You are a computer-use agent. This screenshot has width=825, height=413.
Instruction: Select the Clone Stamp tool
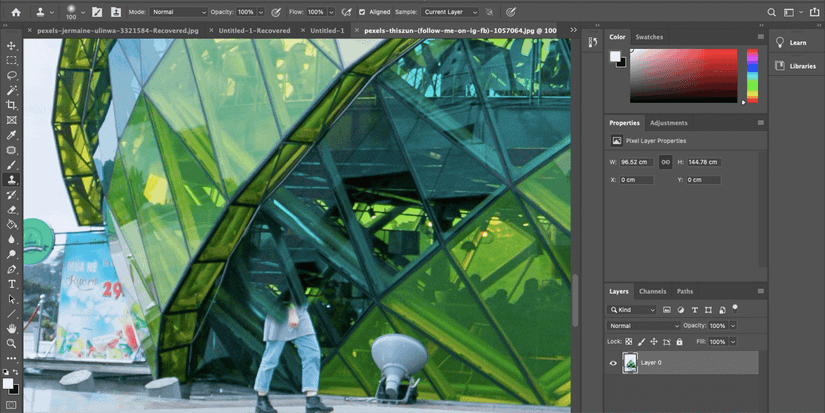(12, 180)
